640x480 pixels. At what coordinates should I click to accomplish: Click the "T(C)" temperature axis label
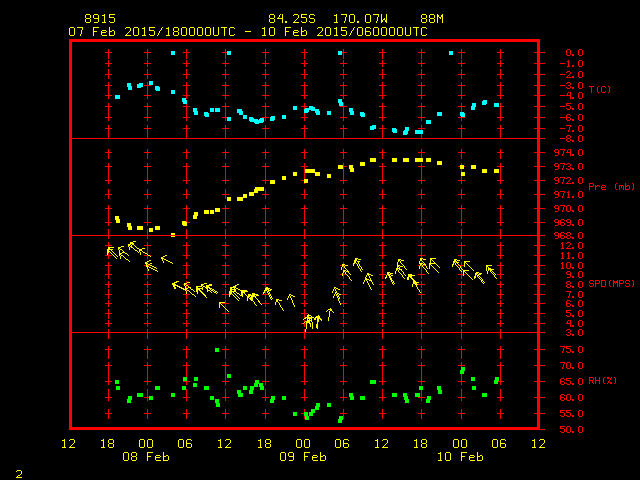click(x=600, y=89)
